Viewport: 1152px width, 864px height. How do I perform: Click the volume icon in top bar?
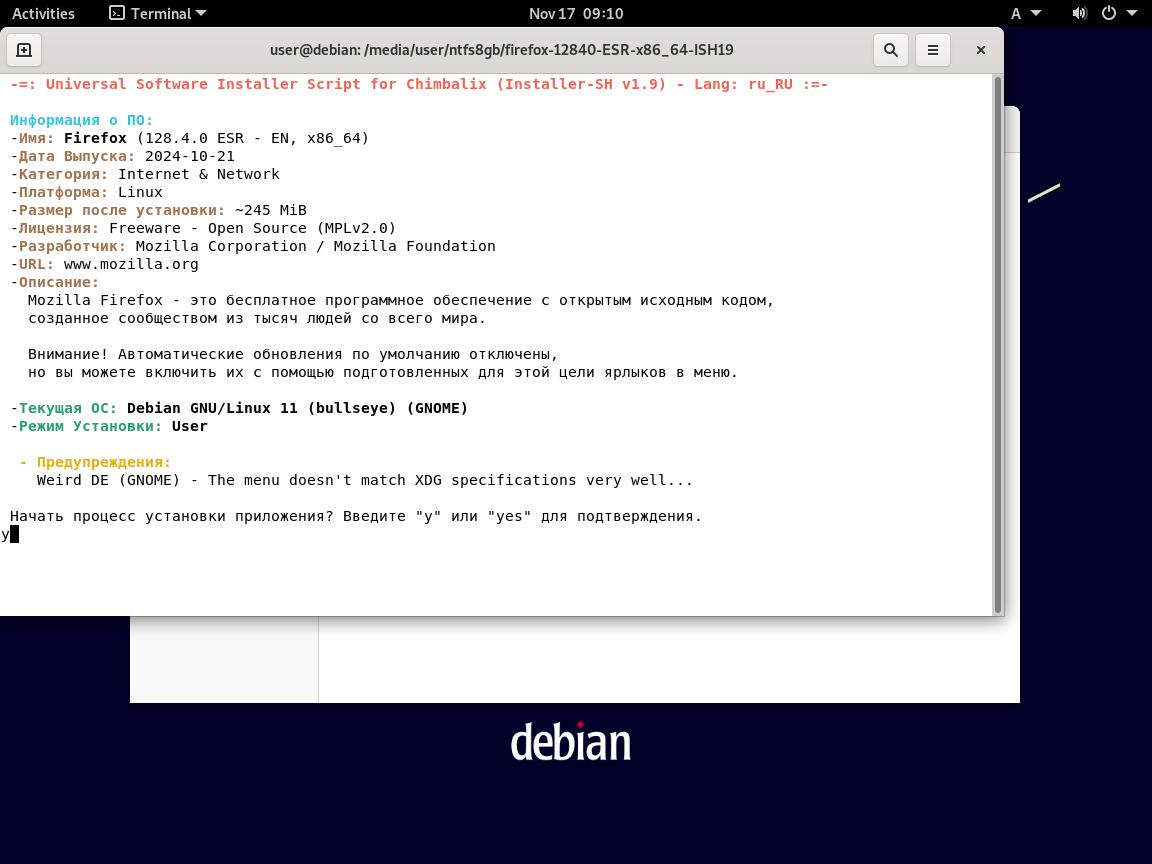1079,13
